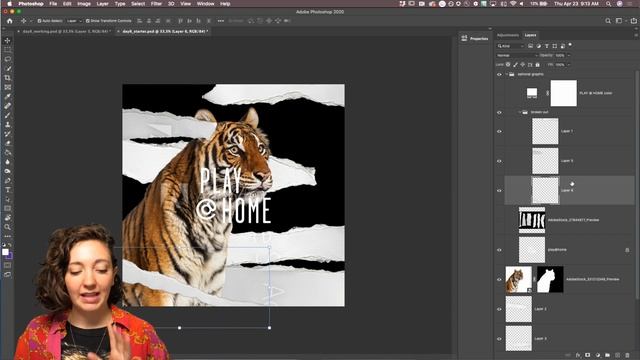Open macOS Spotlight search

tap(608, 4)
